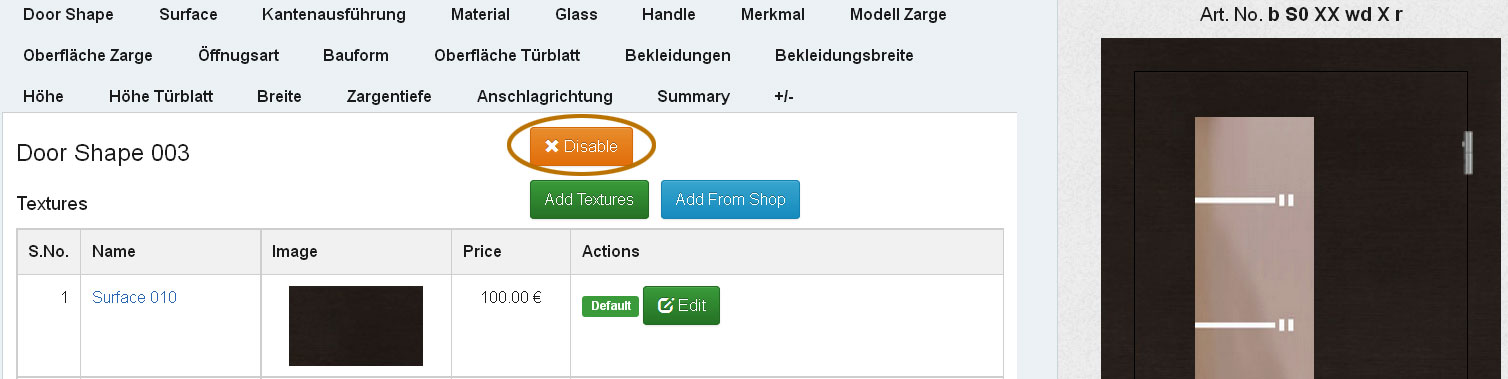Open the Anschlagrichtung tab
The width and height of the screenshot is (1508, 379).
[x=545, y=97]
